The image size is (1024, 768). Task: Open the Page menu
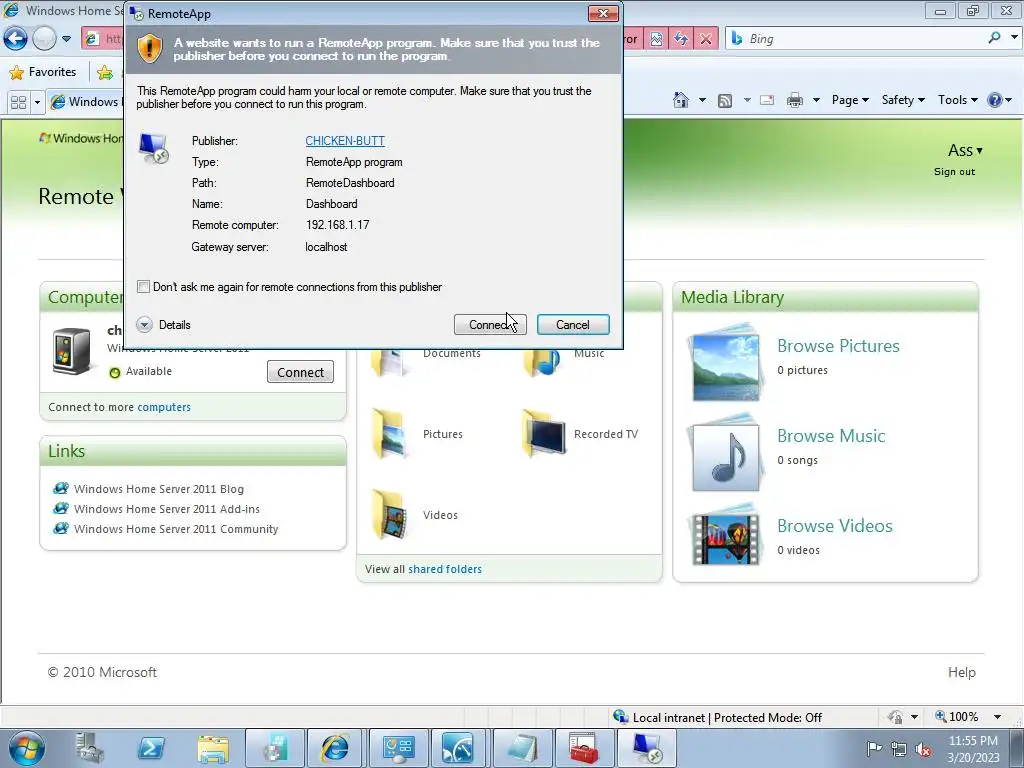pos(850,100)
